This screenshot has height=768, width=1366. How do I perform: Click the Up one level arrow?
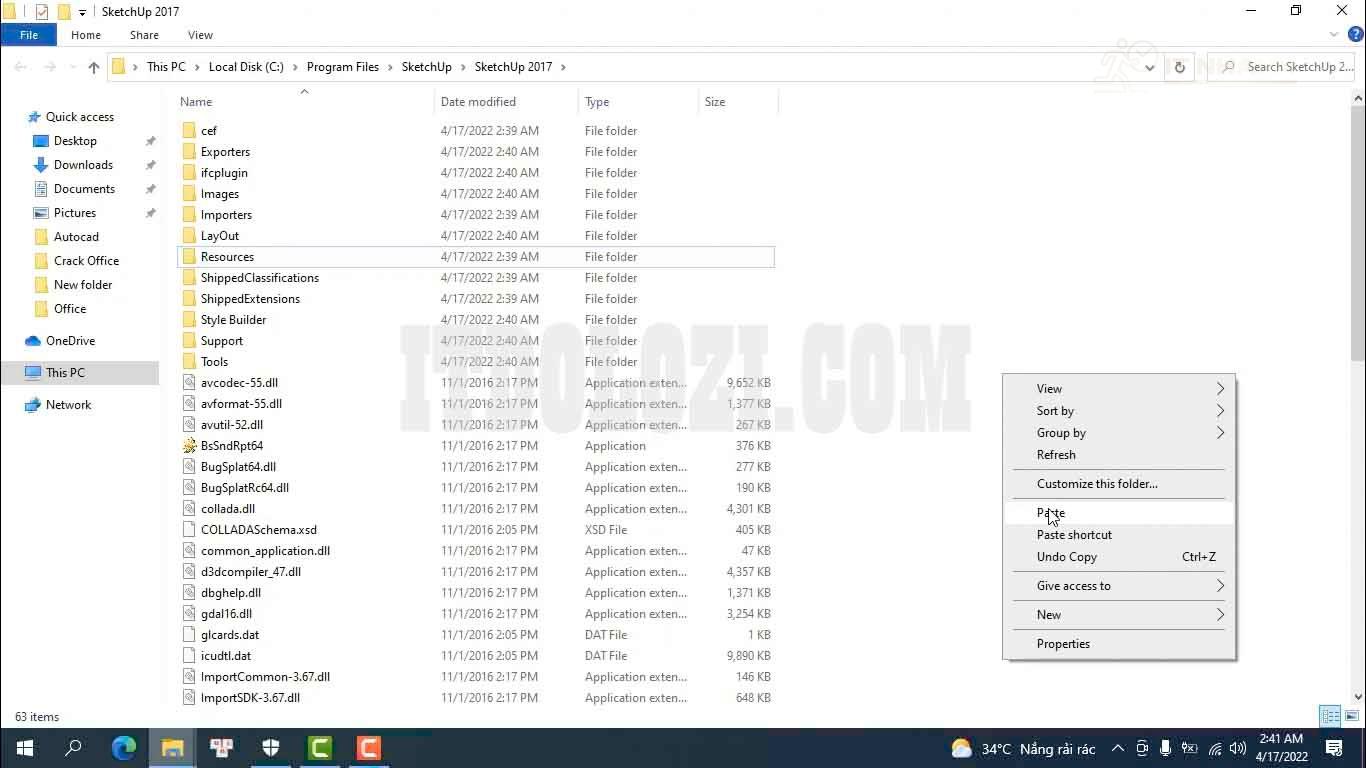click(94, 67)
